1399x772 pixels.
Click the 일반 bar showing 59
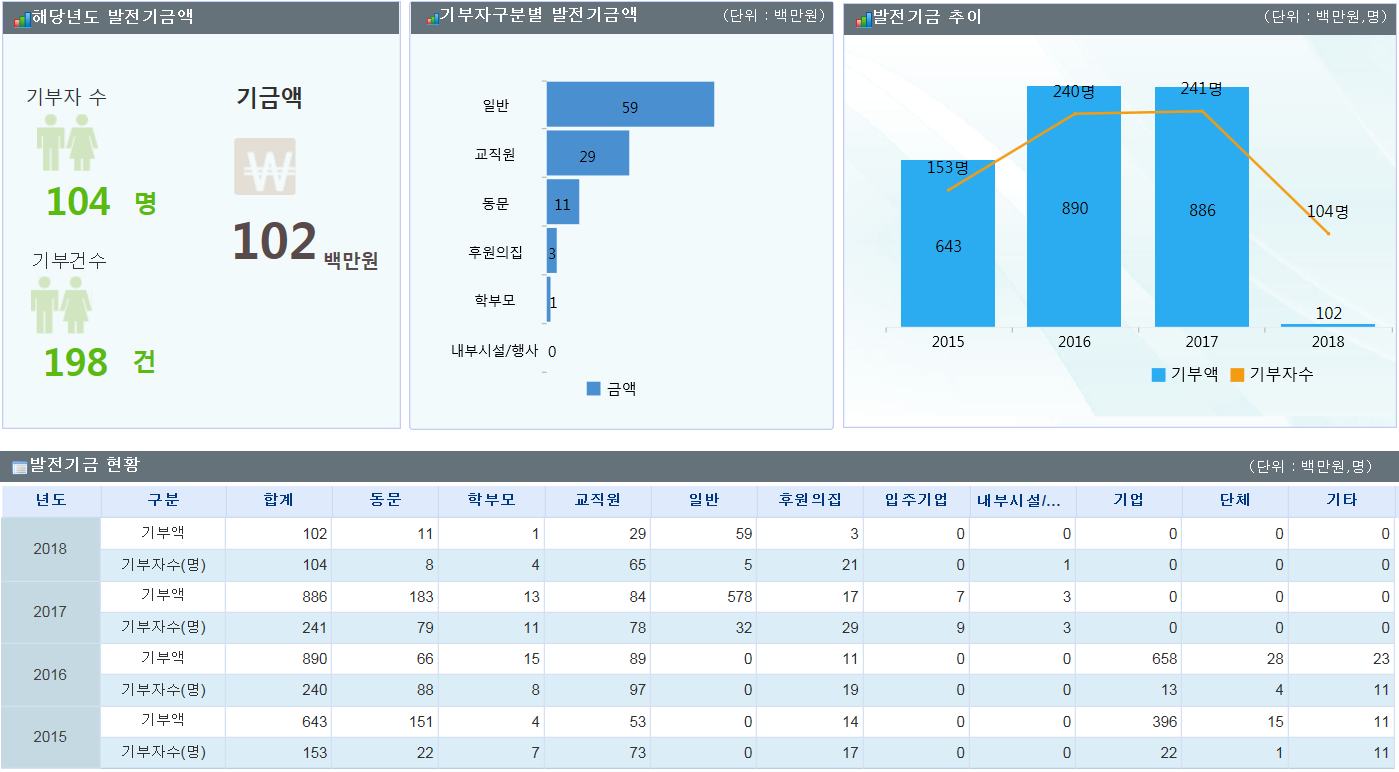[630, 104]
